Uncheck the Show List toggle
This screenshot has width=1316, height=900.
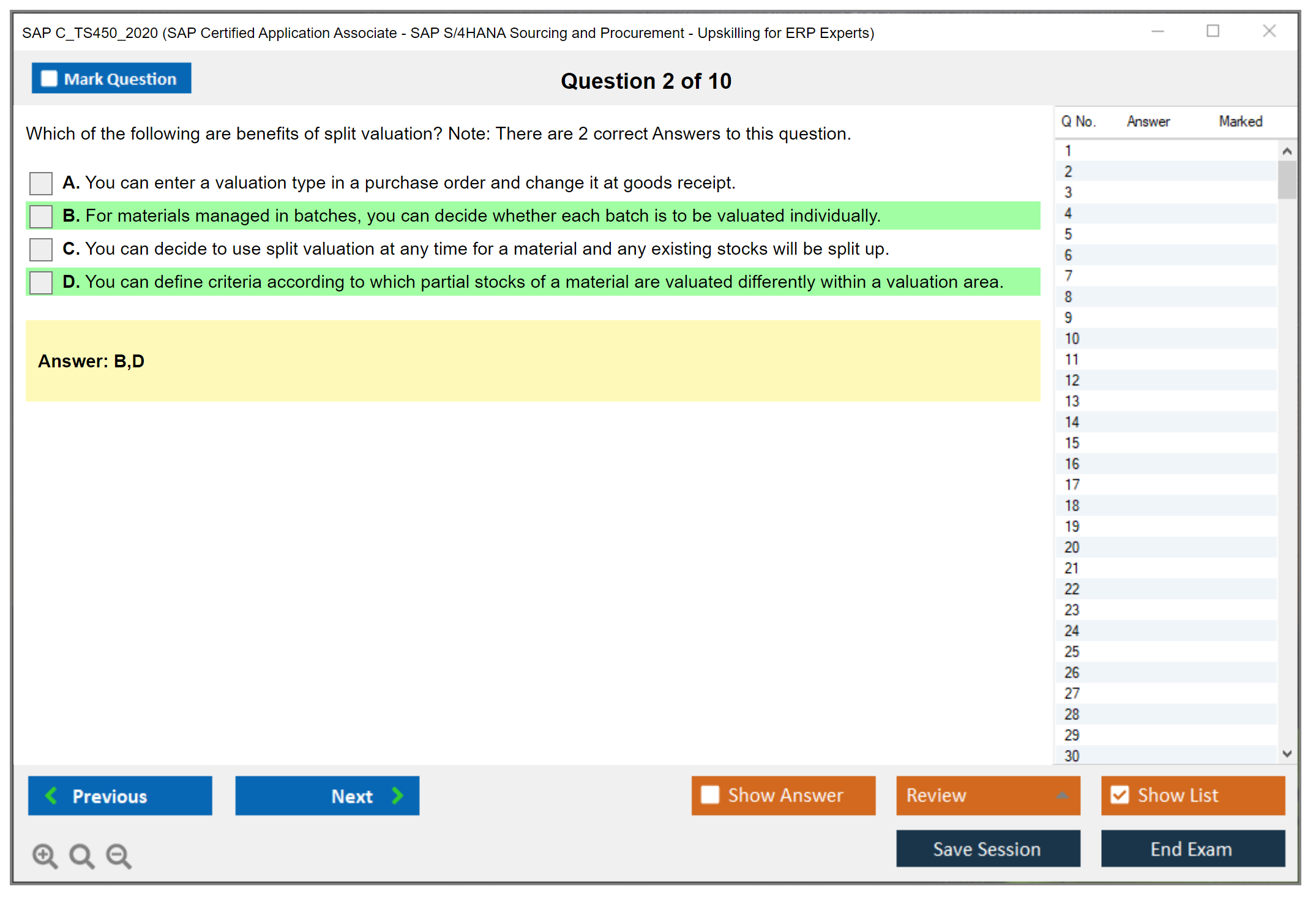(1120, 795)
